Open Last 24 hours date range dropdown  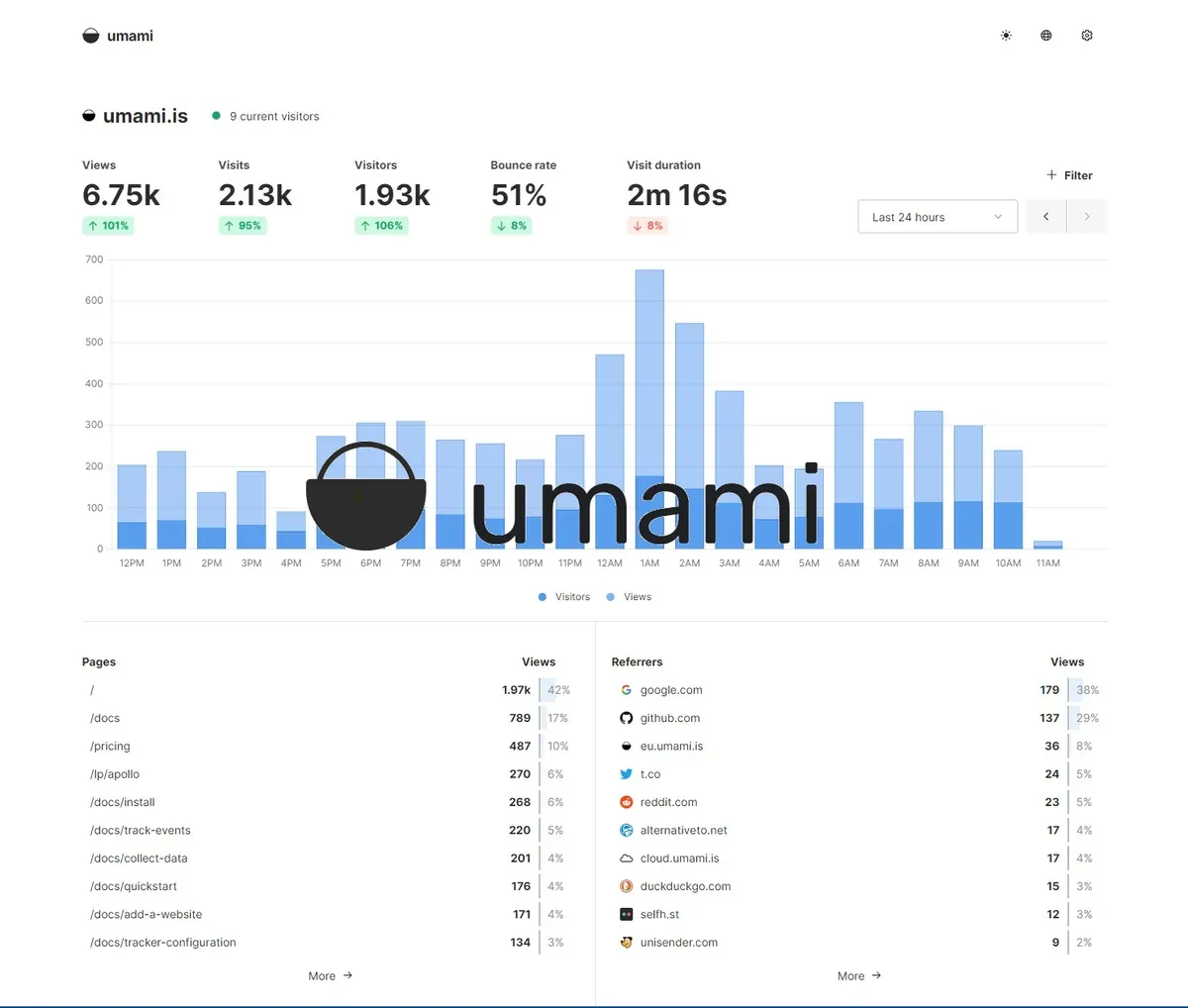938,217
